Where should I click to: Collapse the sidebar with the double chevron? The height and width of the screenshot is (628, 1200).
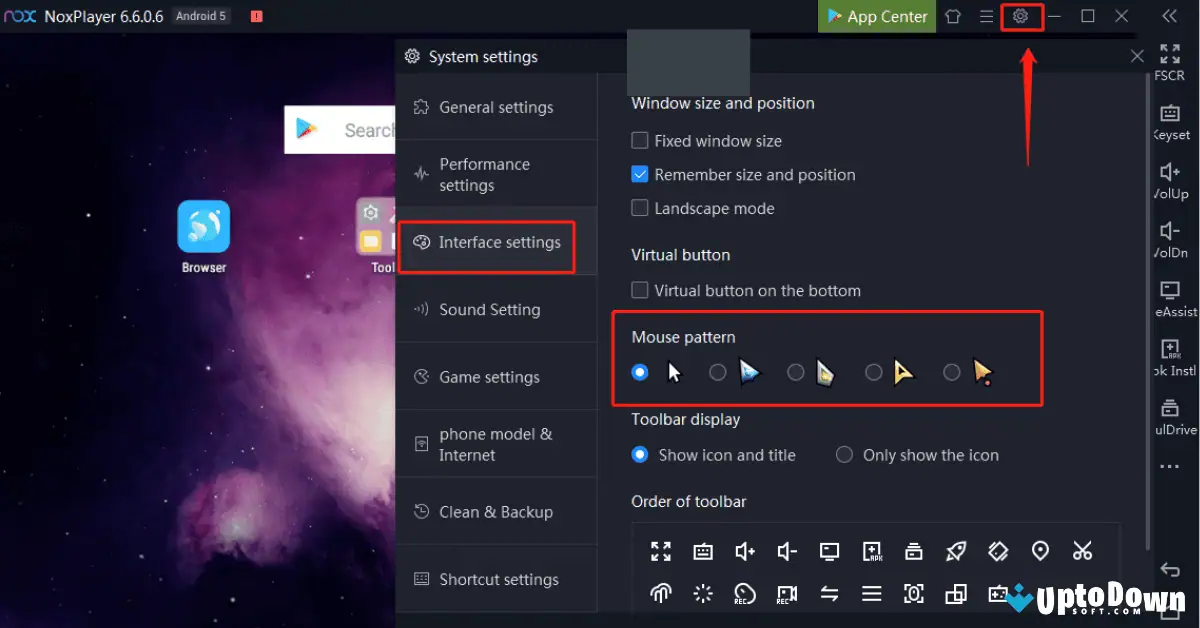(x=1169, y=16)
